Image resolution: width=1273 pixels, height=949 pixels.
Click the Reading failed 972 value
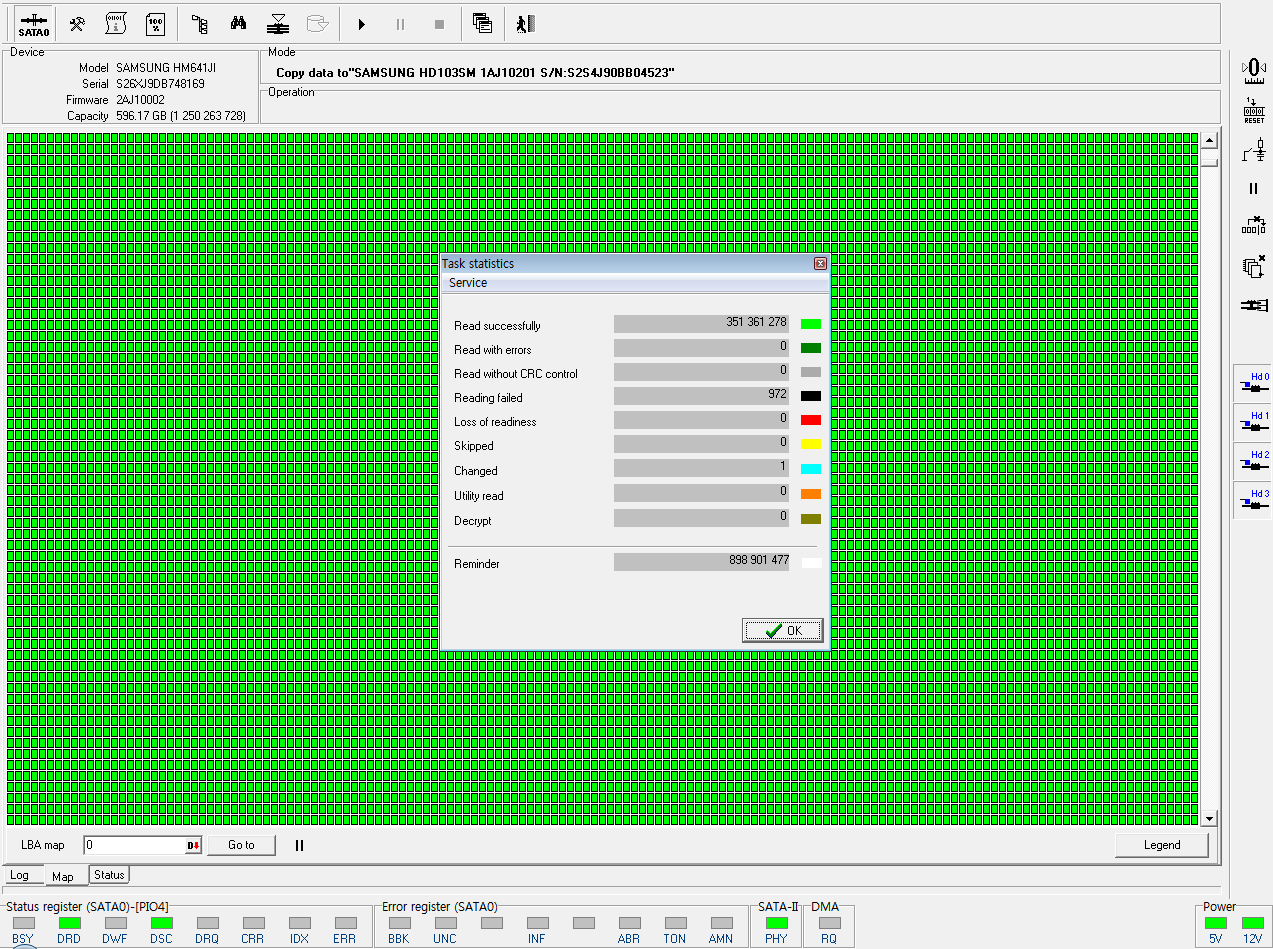(x=777, y=395)
